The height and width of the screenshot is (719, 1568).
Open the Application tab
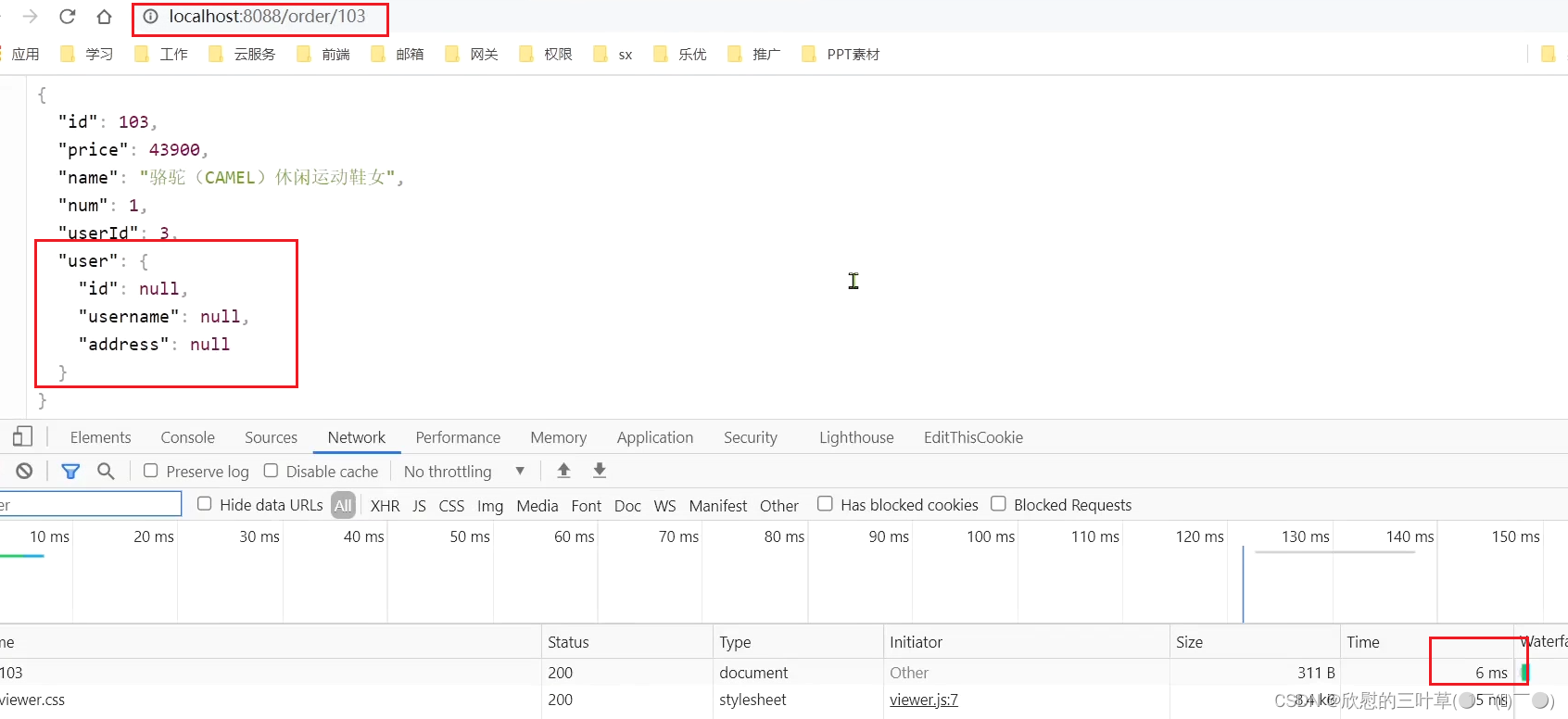pyautogui.click(x=655, y=437)
